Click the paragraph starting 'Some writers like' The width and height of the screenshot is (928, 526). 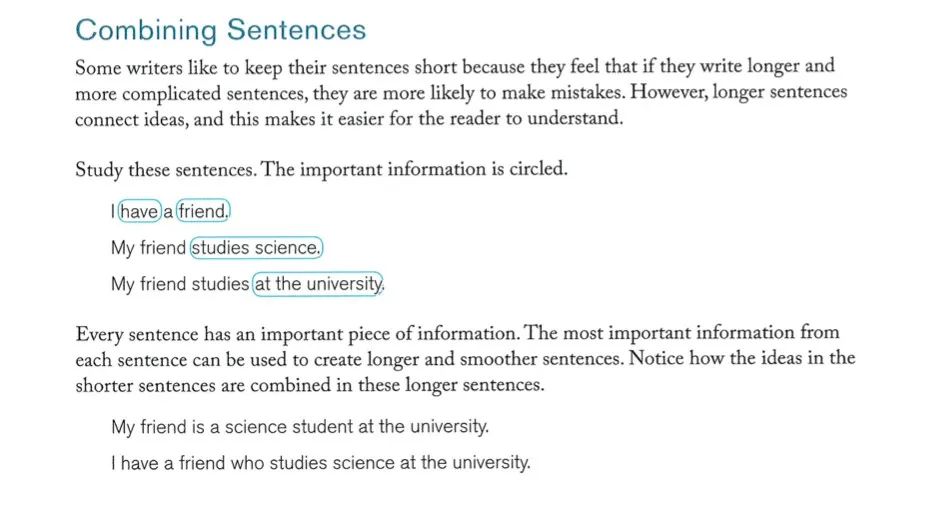click(x=461, y=93)
